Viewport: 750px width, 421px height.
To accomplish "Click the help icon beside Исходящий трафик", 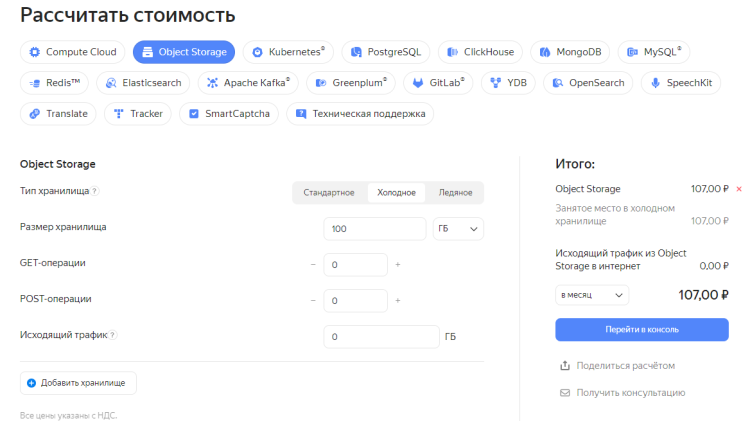I will click(113, 336).
